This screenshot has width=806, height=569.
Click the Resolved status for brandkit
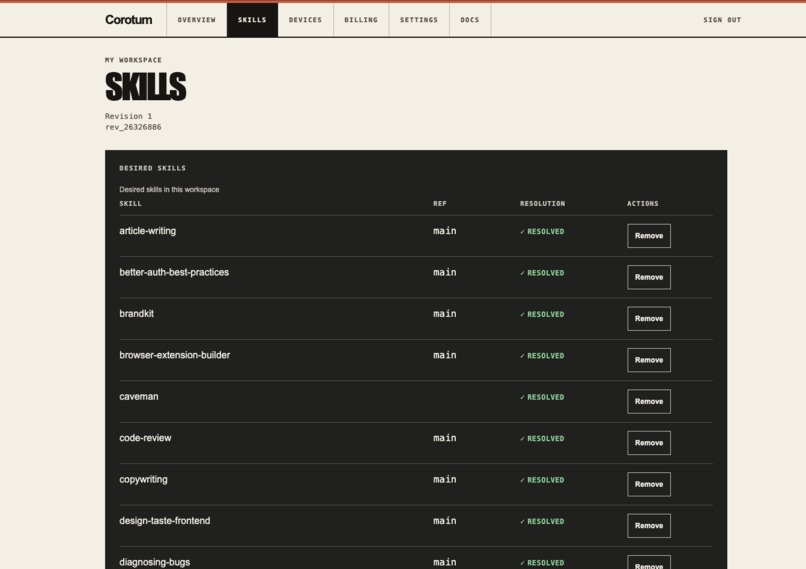point(542,315)
